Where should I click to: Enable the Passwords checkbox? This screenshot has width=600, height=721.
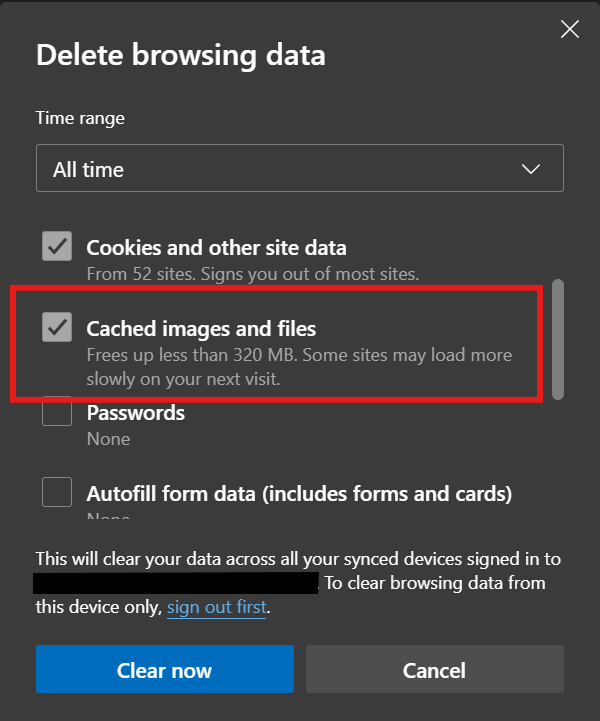click(57, 411)
